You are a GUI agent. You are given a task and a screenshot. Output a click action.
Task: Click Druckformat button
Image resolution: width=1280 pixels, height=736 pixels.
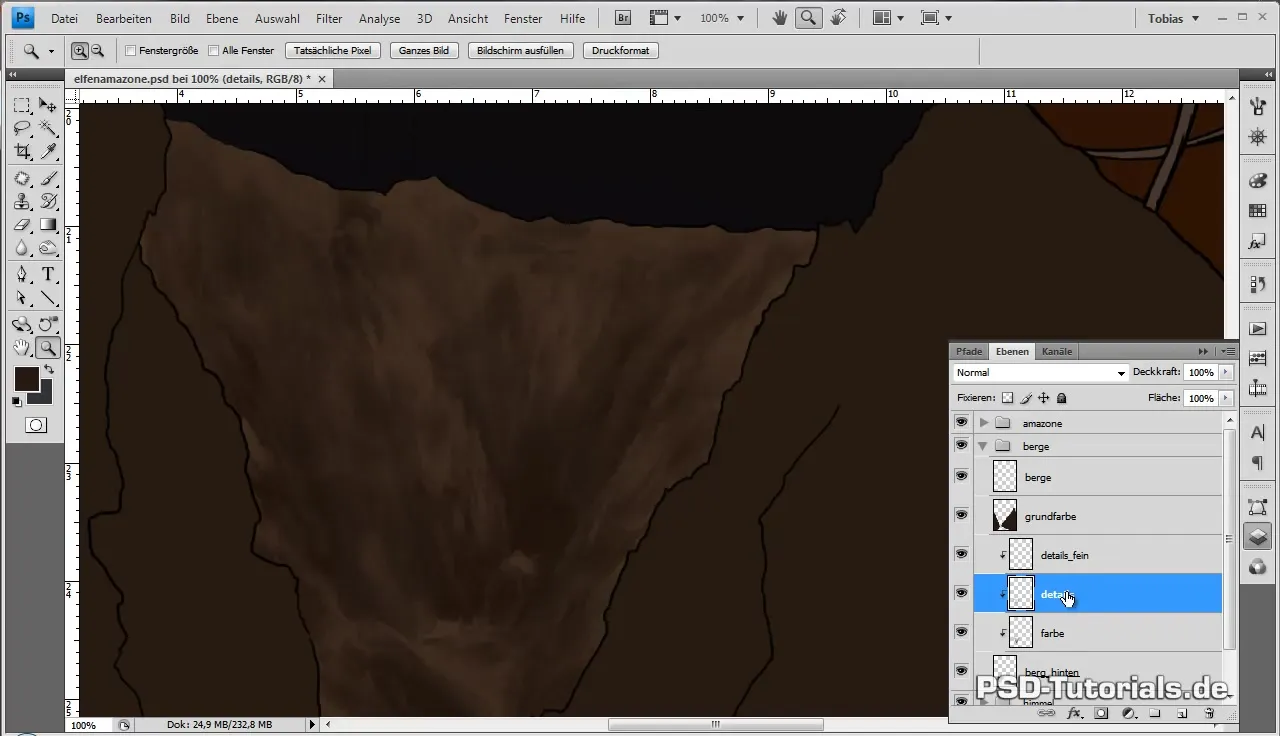pos(620,50)
